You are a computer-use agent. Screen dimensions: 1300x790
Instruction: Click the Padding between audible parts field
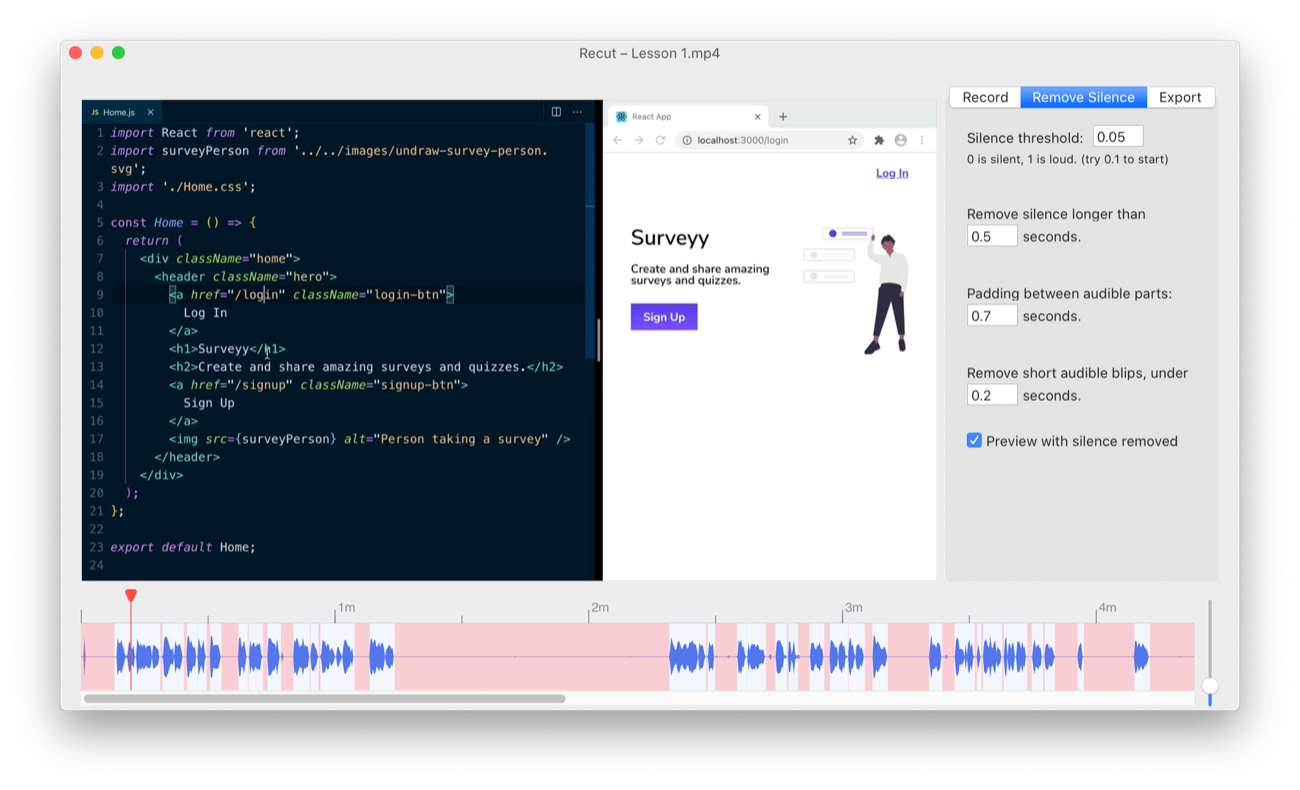(x=992, y=316)
